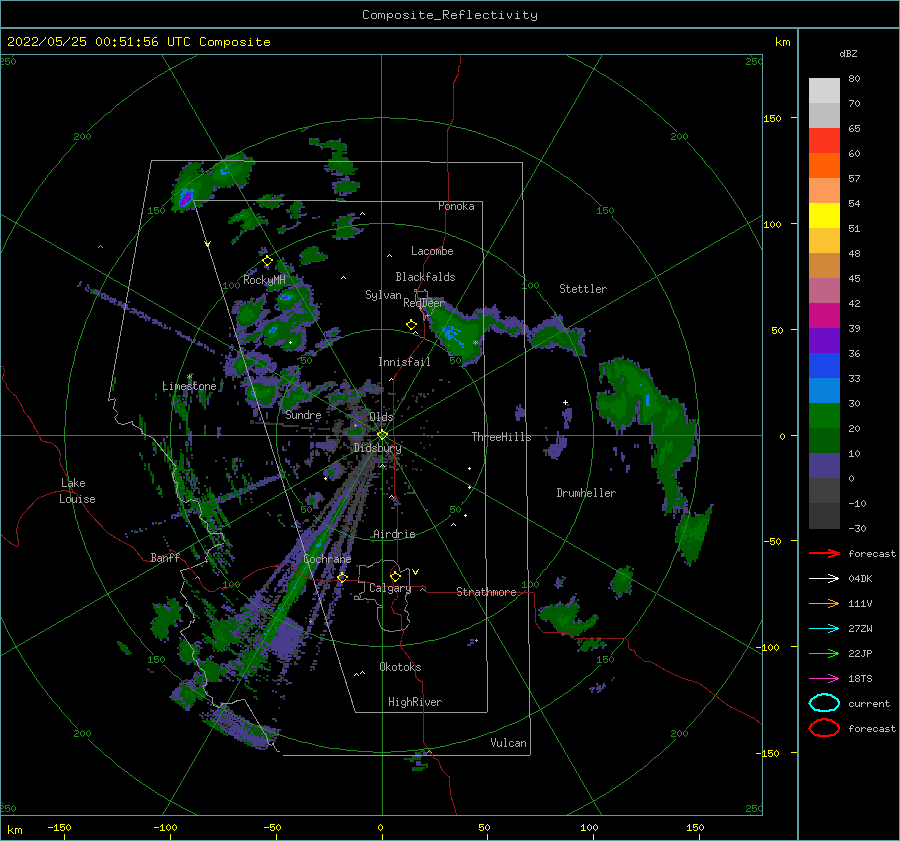Click the current legend label
Image resolution: width=900 pixels, height=841 pixels.
point(869,703)
